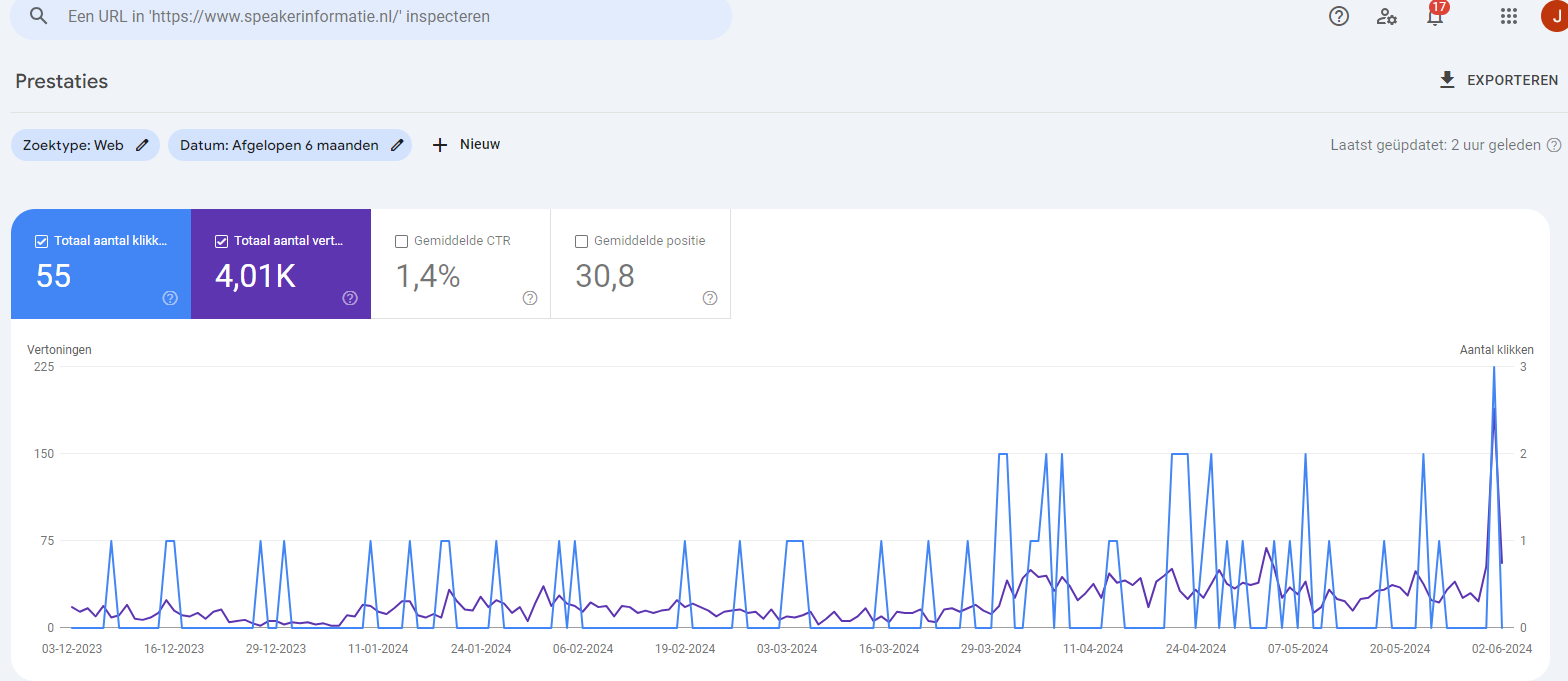Click the 16-03-2024 date label
1568x681 pixels.
point(889,649)
